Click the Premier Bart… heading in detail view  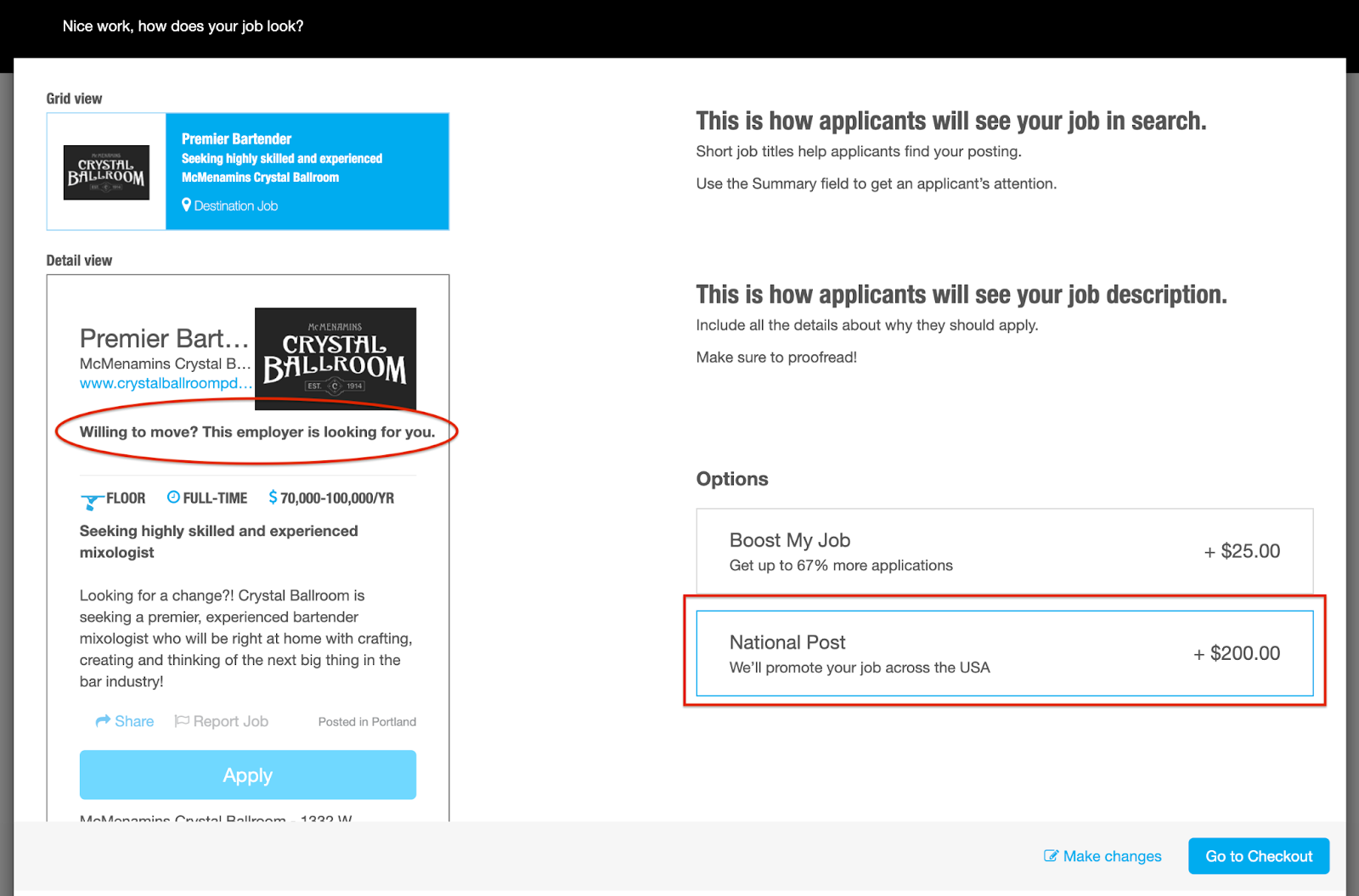(164, 338)
